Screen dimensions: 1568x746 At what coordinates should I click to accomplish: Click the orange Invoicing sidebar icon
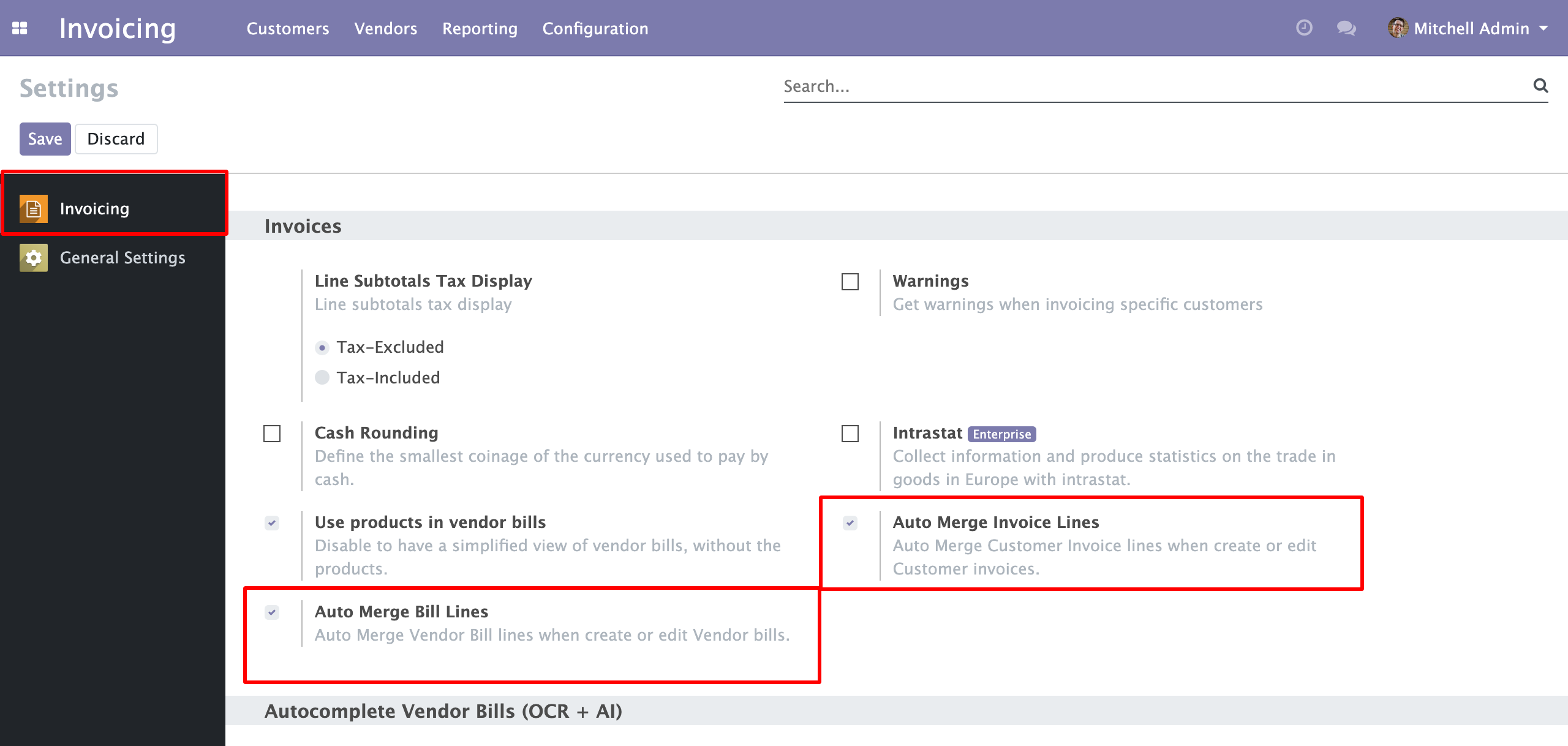33,209
